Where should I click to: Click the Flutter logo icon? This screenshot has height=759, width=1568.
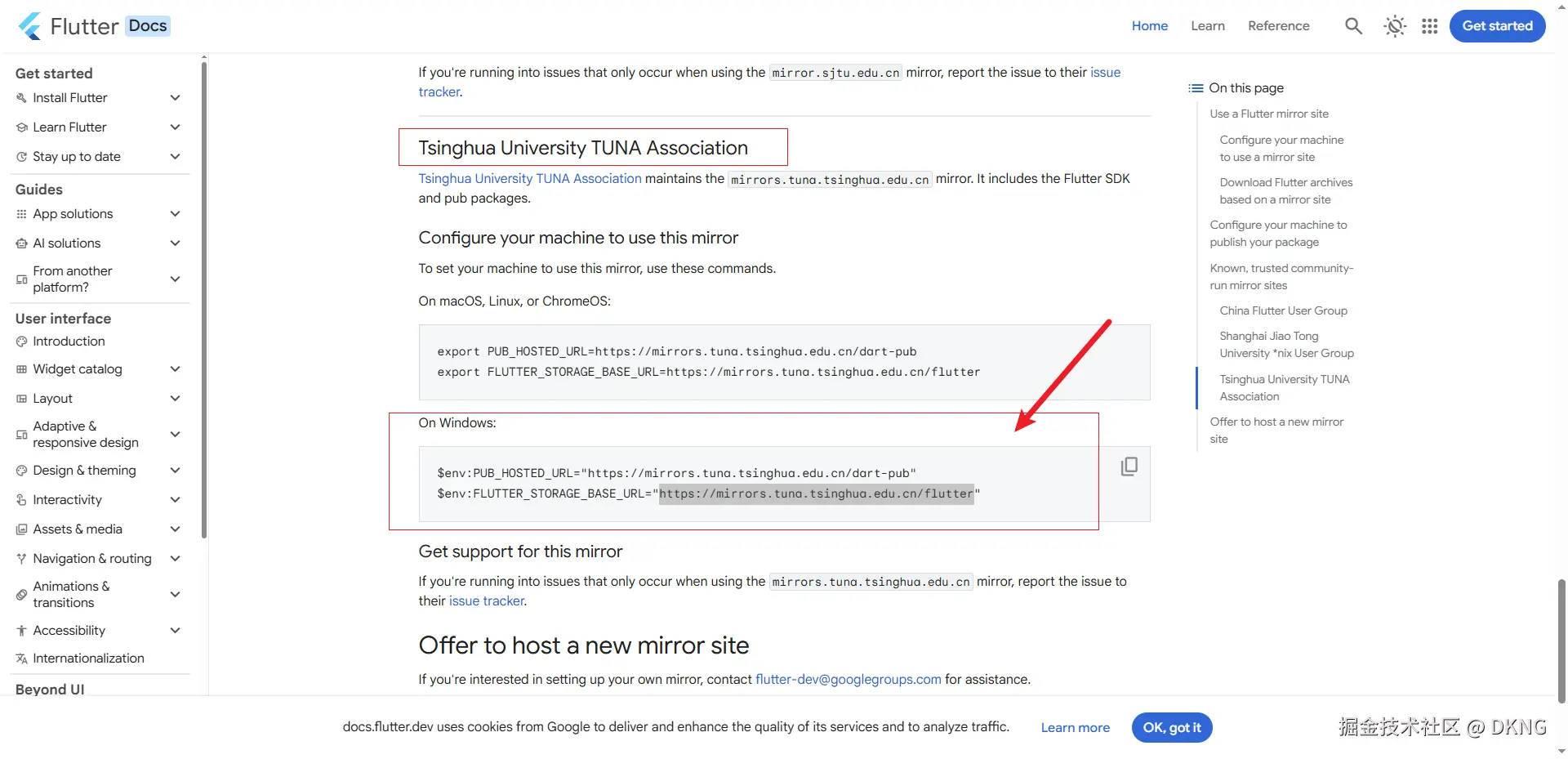(x=30, y=26)
